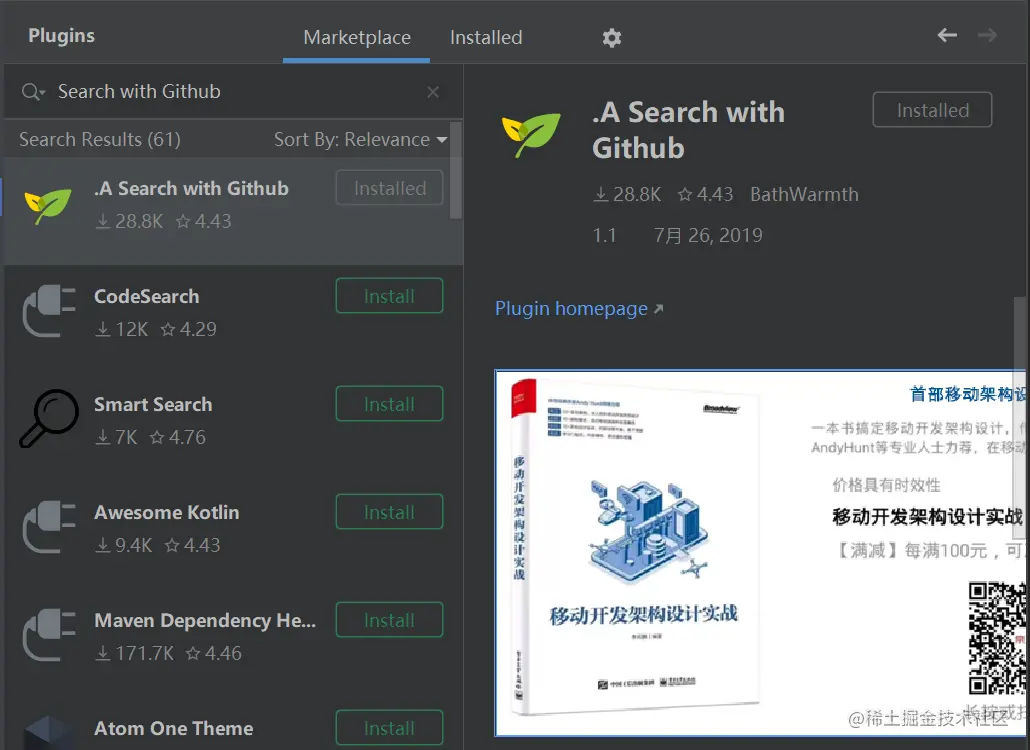Clear the plugin search text

coord(433,92)
